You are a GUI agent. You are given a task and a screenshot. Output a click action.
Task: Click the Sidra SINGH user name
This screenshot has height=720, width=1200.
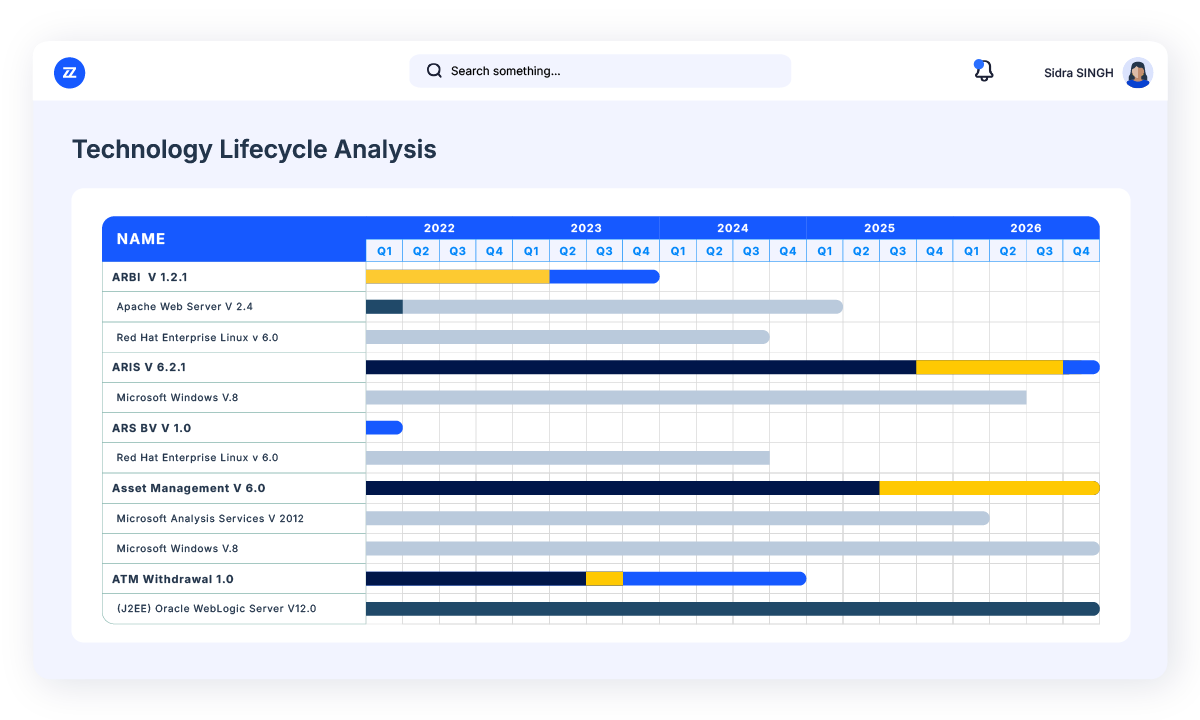[1078, 73]
